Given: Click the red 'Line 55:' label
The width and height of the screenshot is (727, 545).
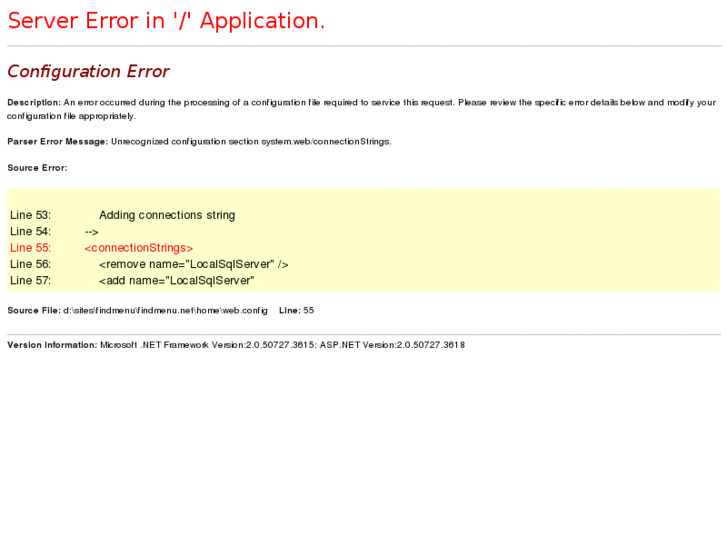Looking at the screenshot, I should pos(30,248).
